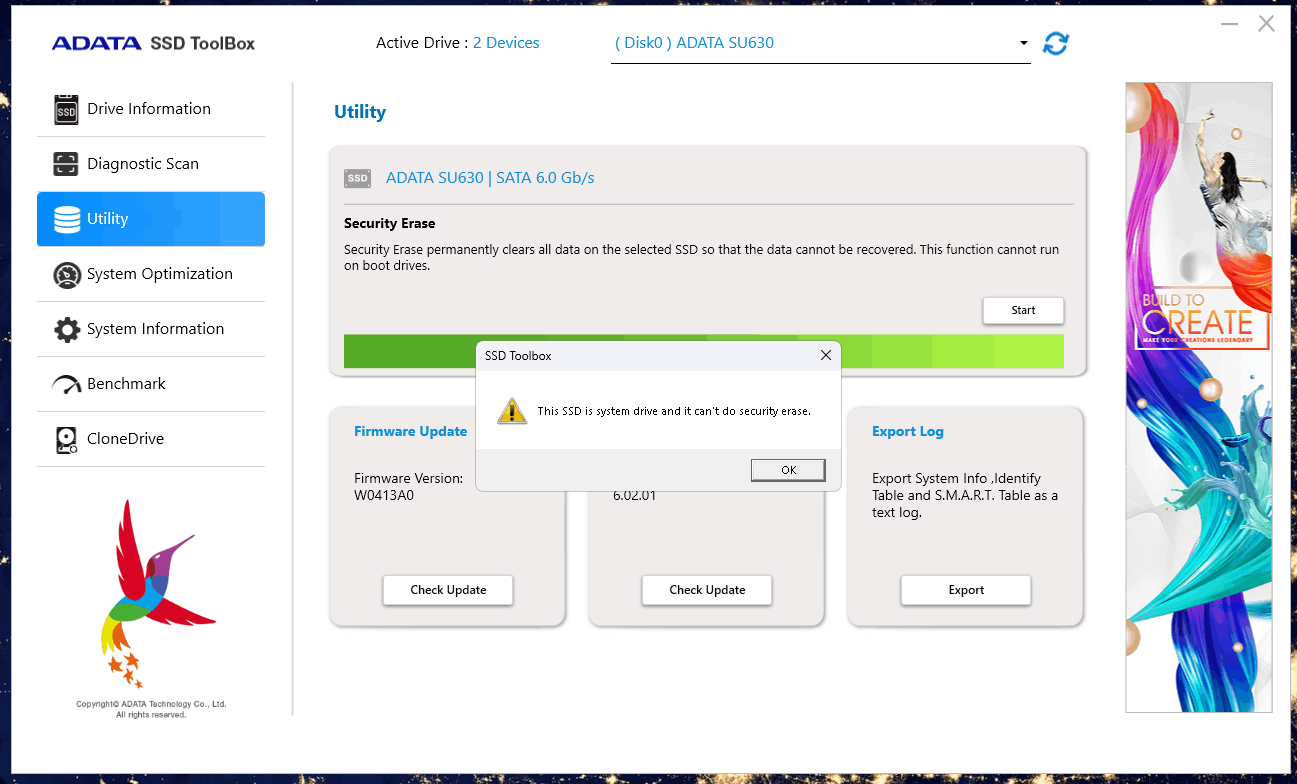Click the ADATA SU630 | SATA 6.0 Gb/s label
The image size is (1297, 784).
point(490,178)
